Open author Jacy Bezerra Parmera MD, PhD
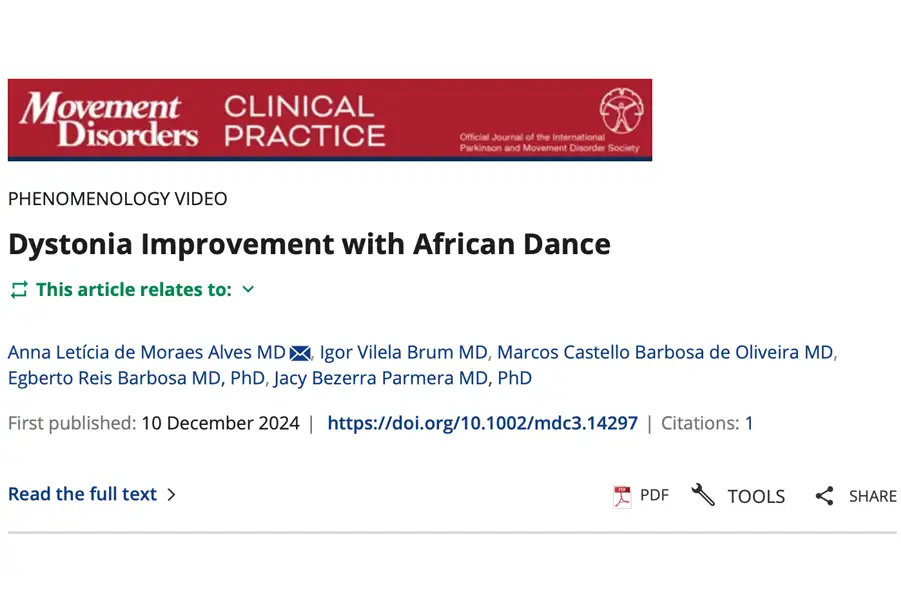This screenshot has width=901, height=614. click(403, 378)
